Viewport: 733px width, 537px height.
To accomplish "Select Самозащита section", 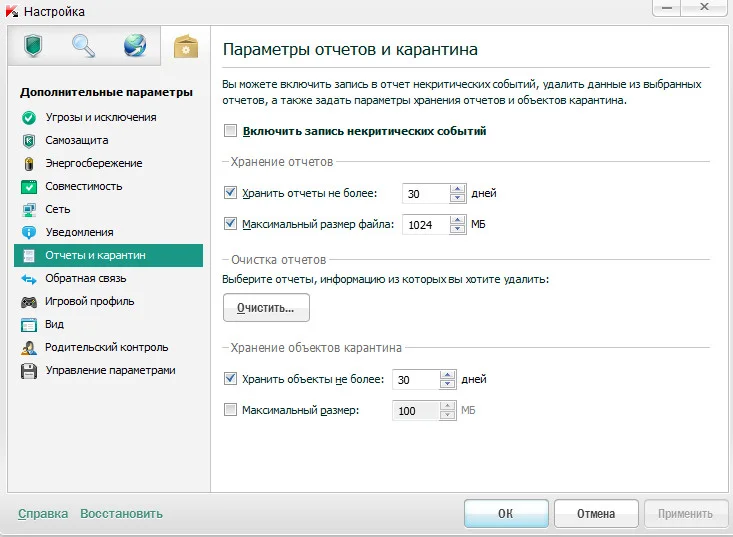I will pos(108,140).
